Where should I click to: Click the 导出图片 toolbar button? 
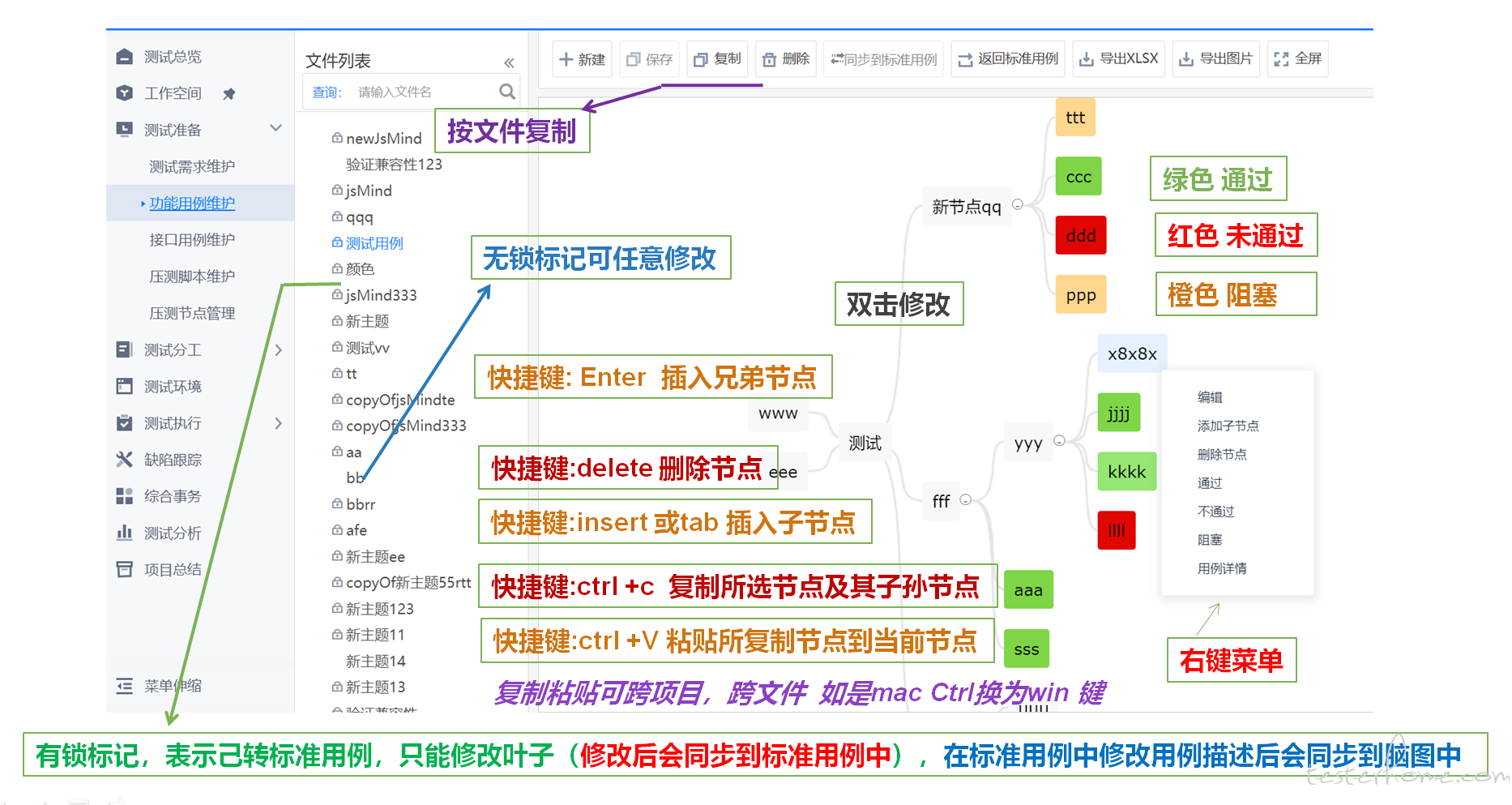click(x=1216, y=59)
